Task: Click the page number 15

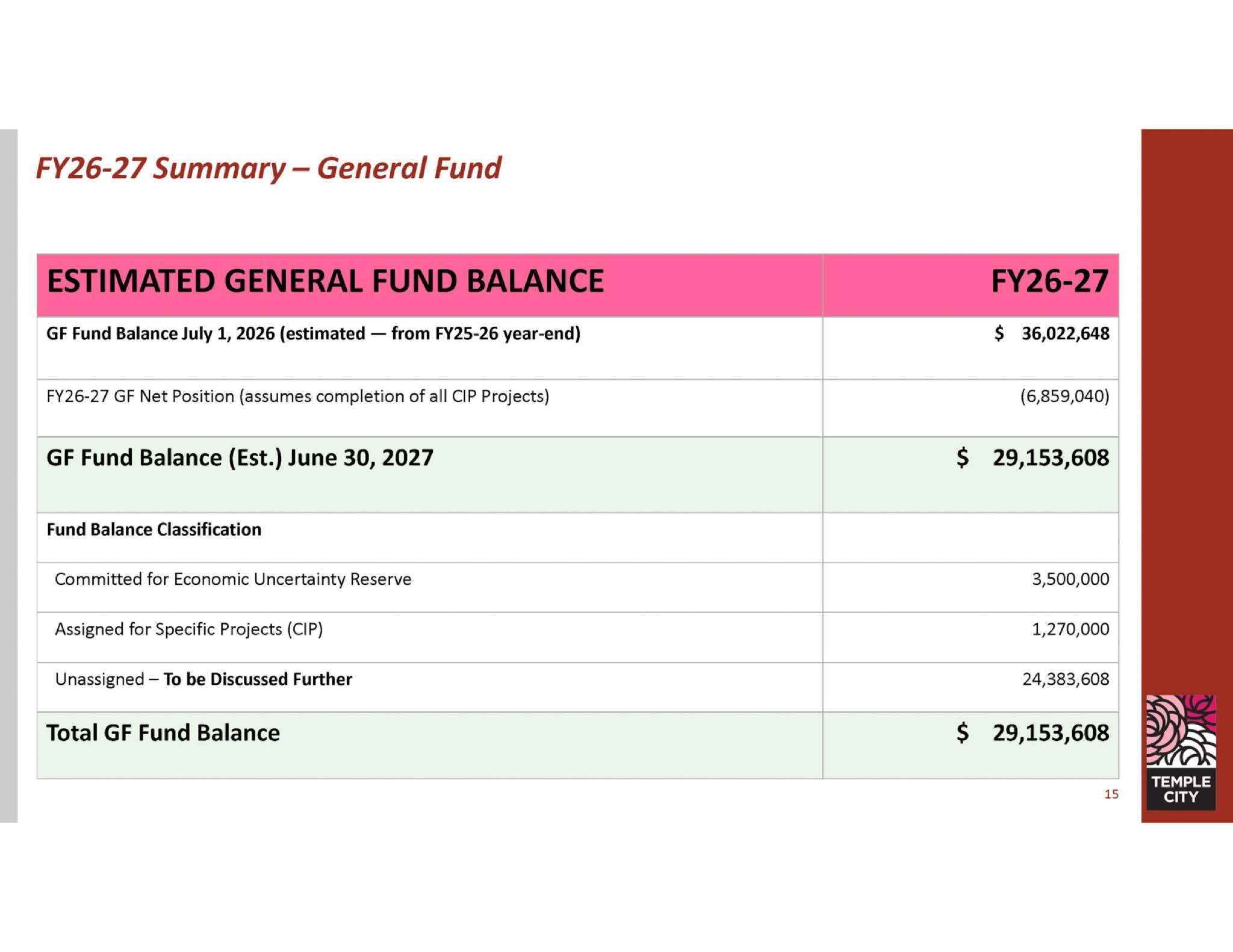Action: 1111,794
